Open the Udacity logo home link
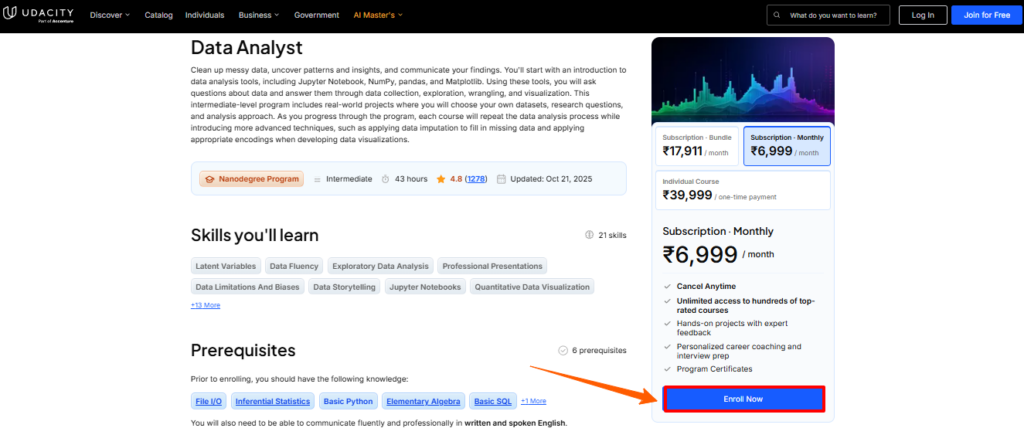 coord(39,15)
